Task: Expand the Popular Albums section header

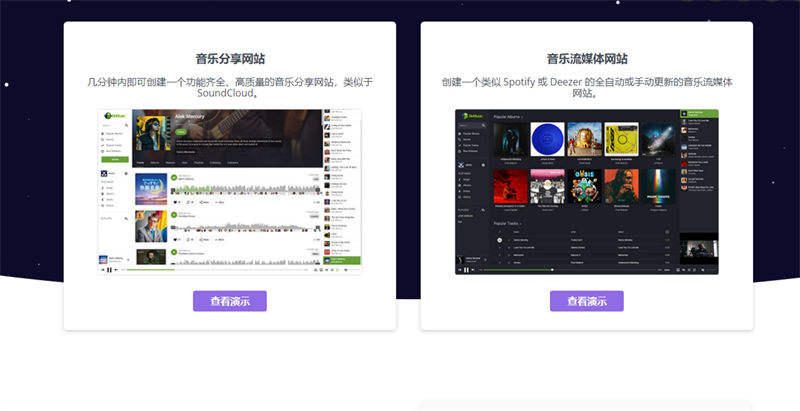Action: (508, 117)
